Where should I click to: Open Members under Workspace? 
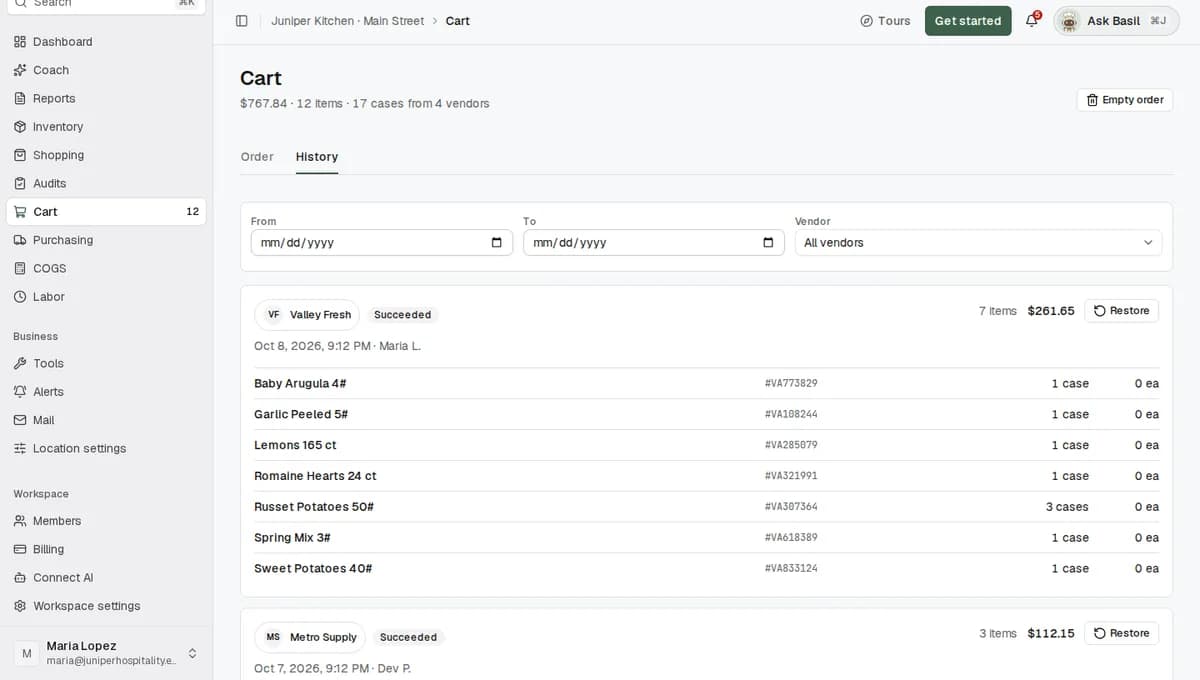click(x=106, y=521)
